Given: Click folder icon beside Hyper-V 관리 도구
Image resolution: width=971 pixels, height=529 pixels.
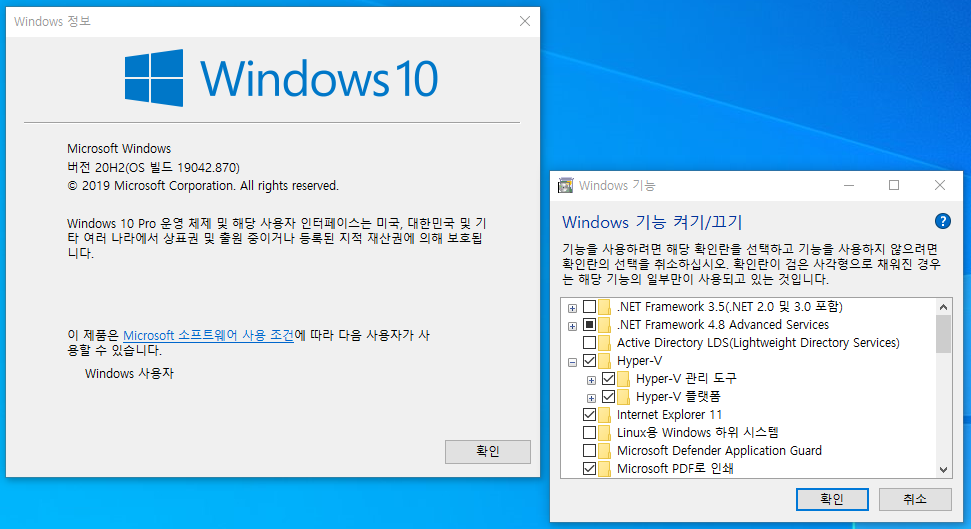Looking at the screenshot, I should pos(624,378).
